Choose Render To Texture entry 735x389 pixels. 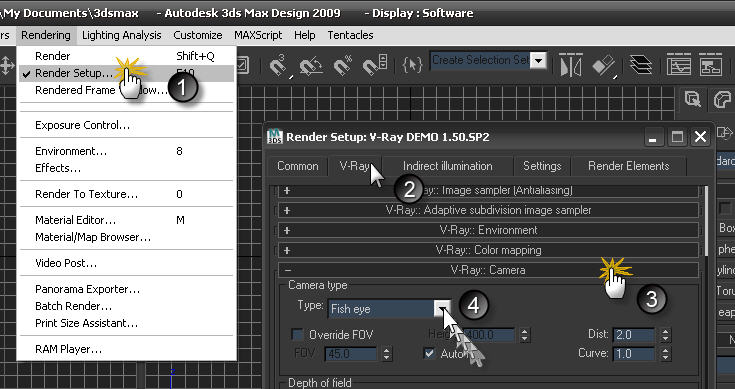(126, 194)
